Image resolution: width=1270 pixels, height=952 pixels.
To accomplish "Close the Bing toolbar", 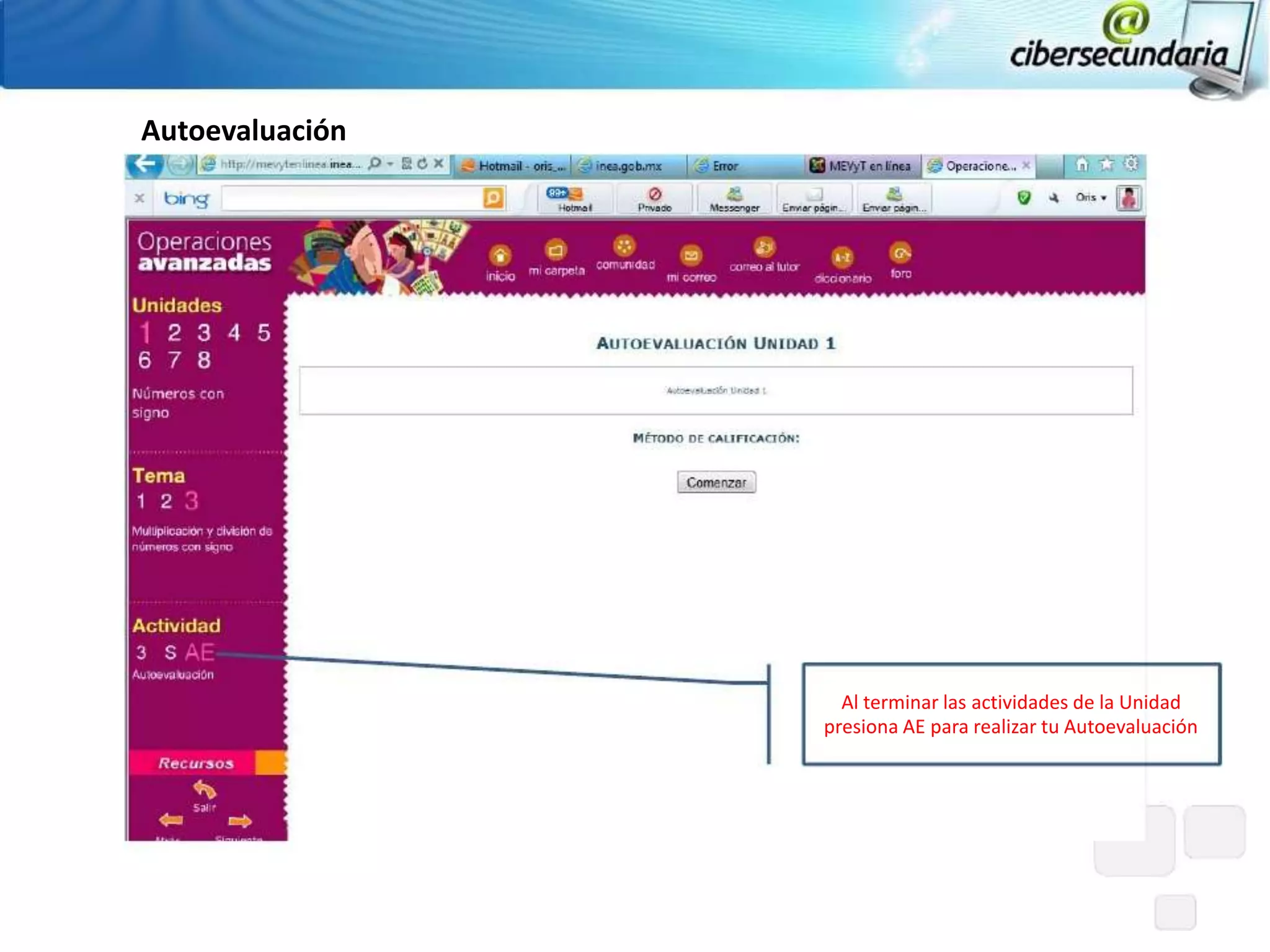I will click(x=140, y=198).
